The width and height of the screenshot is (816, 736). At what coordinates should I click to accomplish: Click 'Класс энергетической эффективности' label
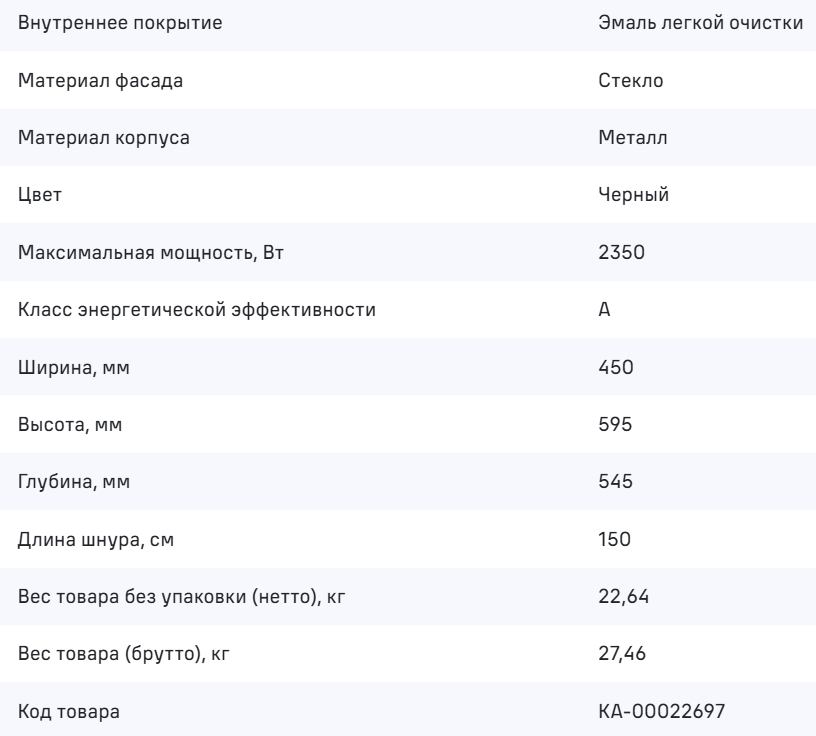[198, 310]
